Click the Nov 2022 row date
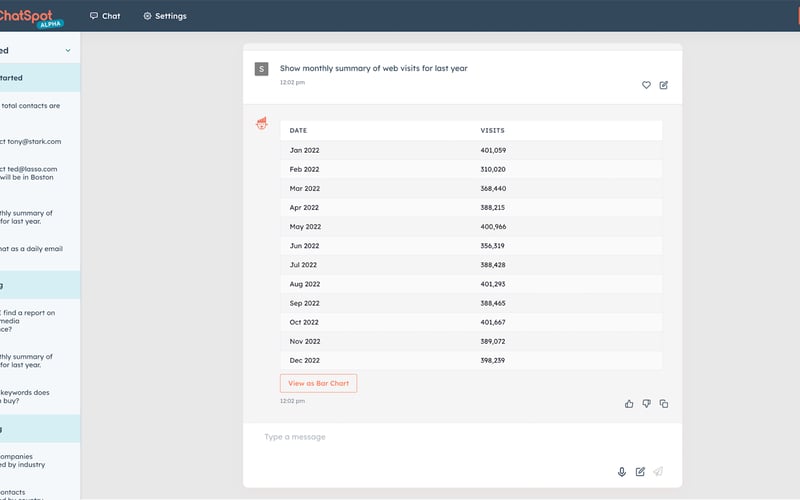This screenshot has height=500, width=800. tap(305, 341)
